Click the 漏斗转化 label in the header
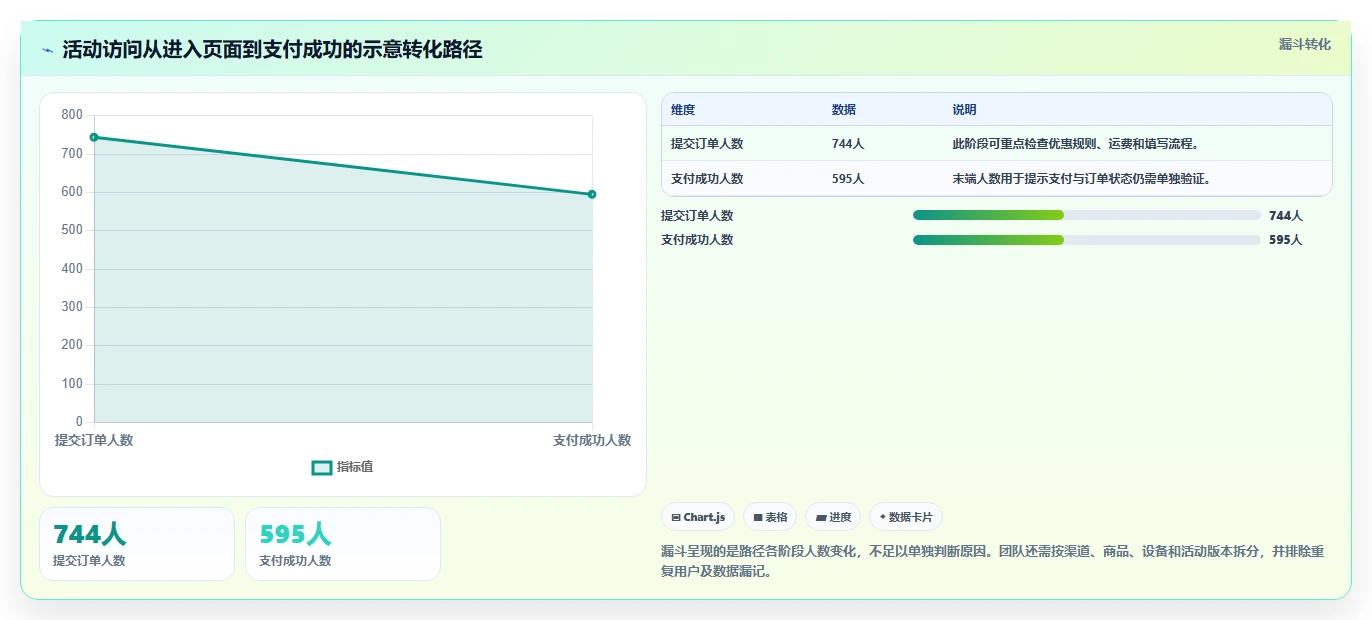The image size is (1372, 620). [1304, 44]
